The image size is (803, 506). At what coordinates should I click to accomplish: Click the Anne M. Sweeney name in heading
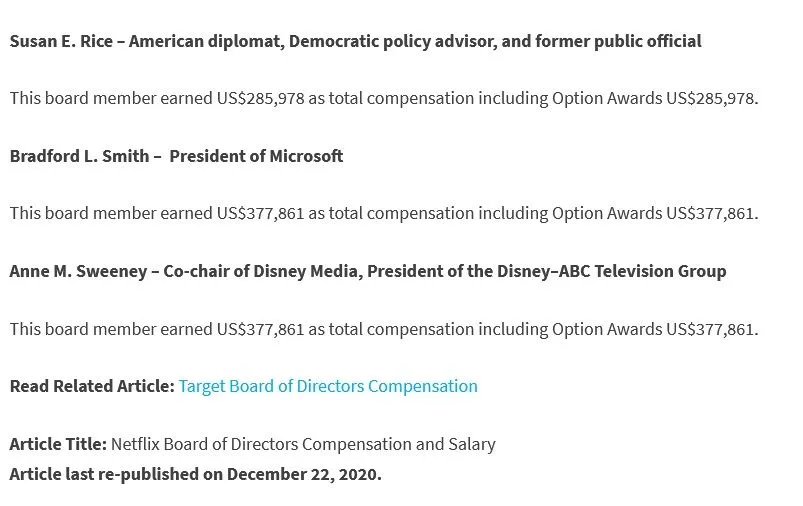78,271
